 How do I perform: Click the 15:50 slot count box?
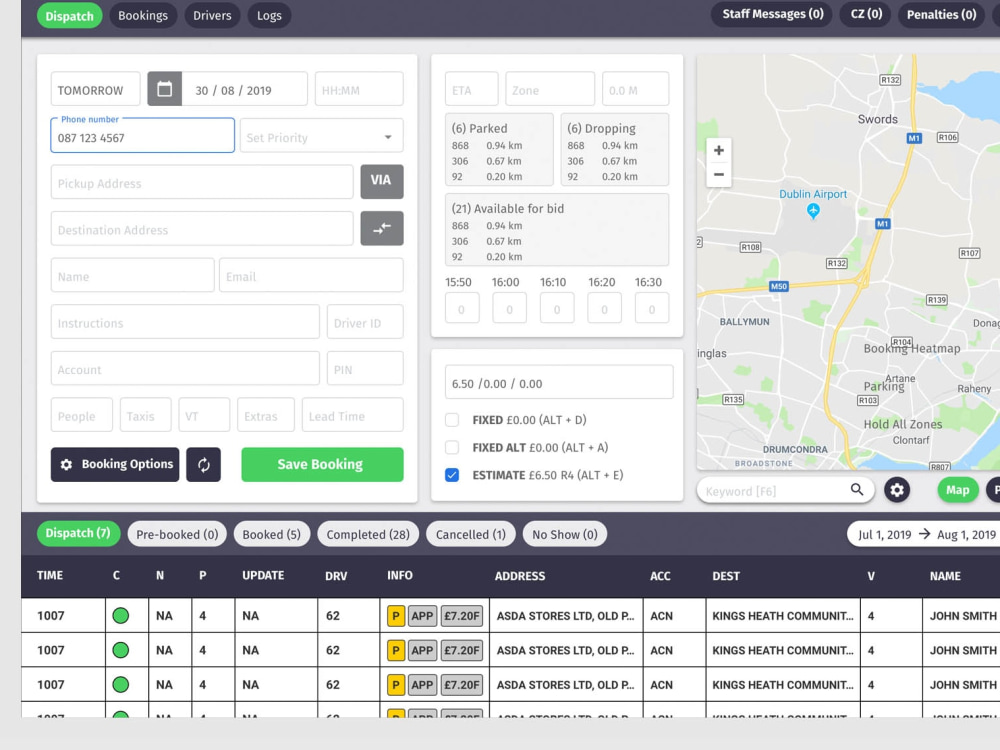coord(462,308)
